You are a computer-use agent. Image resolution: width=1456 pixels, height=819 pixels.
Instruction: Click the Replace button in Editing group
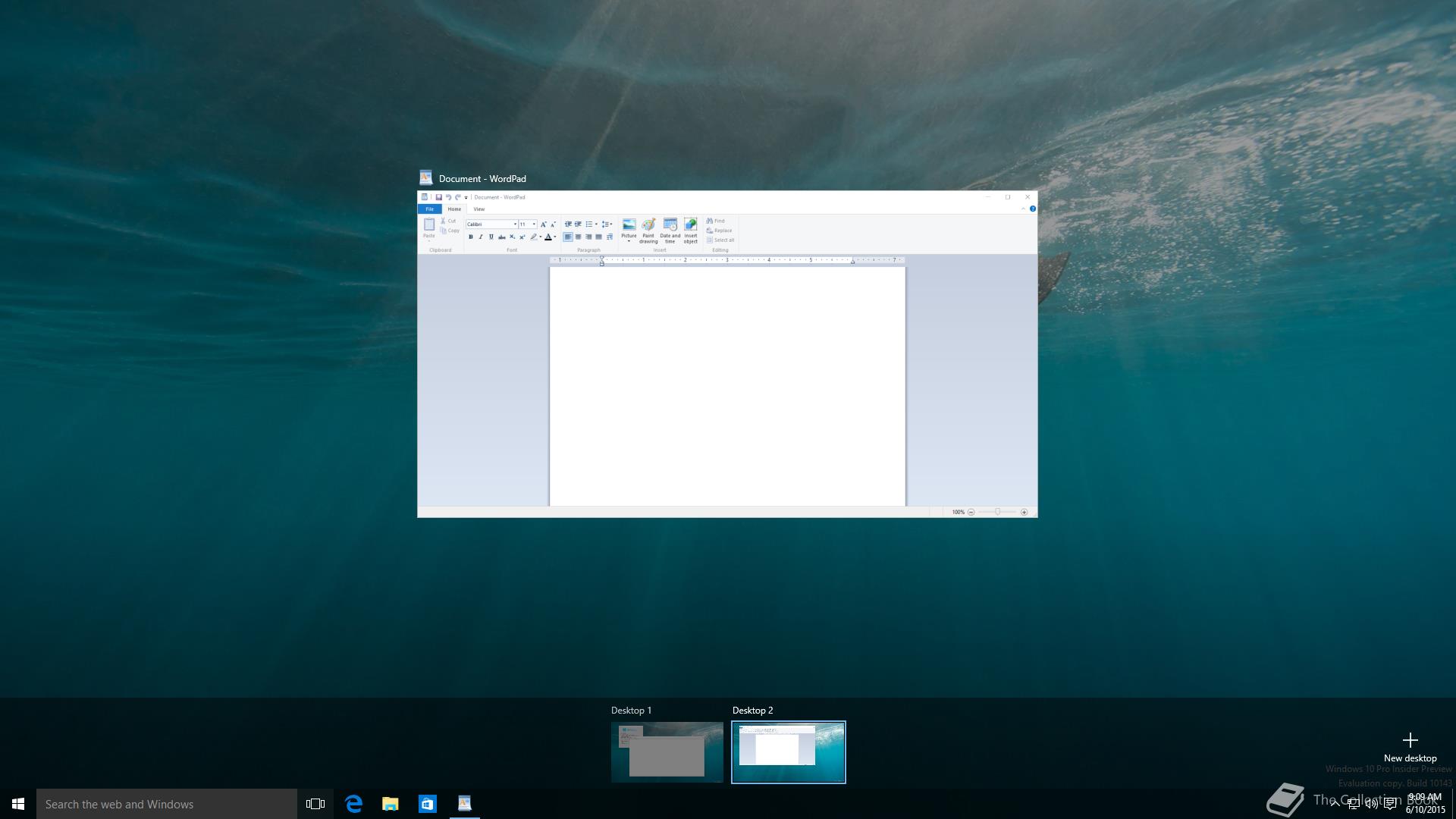pos(719,231)
